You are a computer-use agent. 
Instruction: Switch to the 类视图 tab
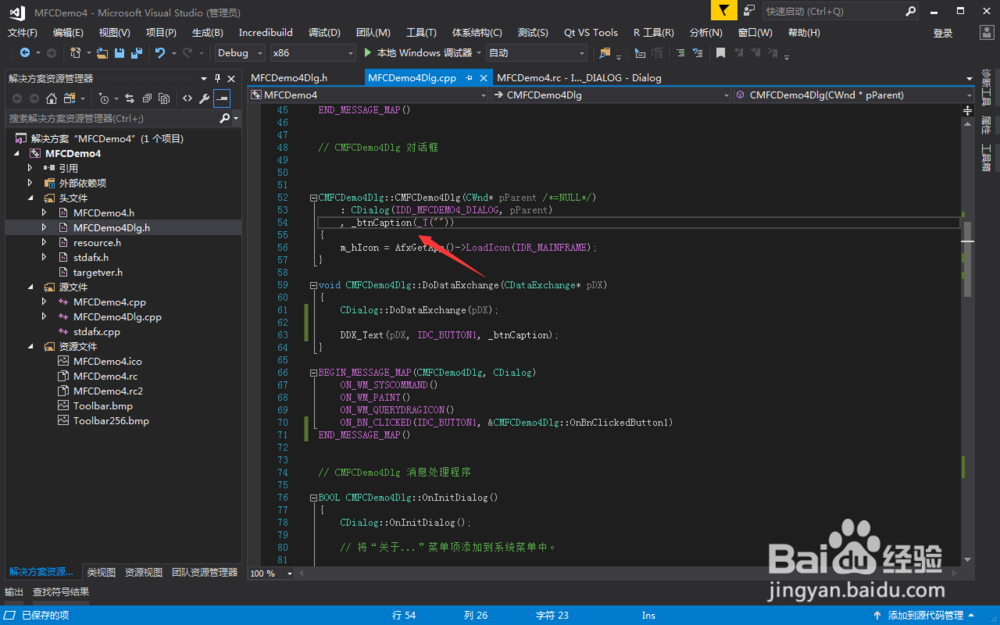click(101, 572)
